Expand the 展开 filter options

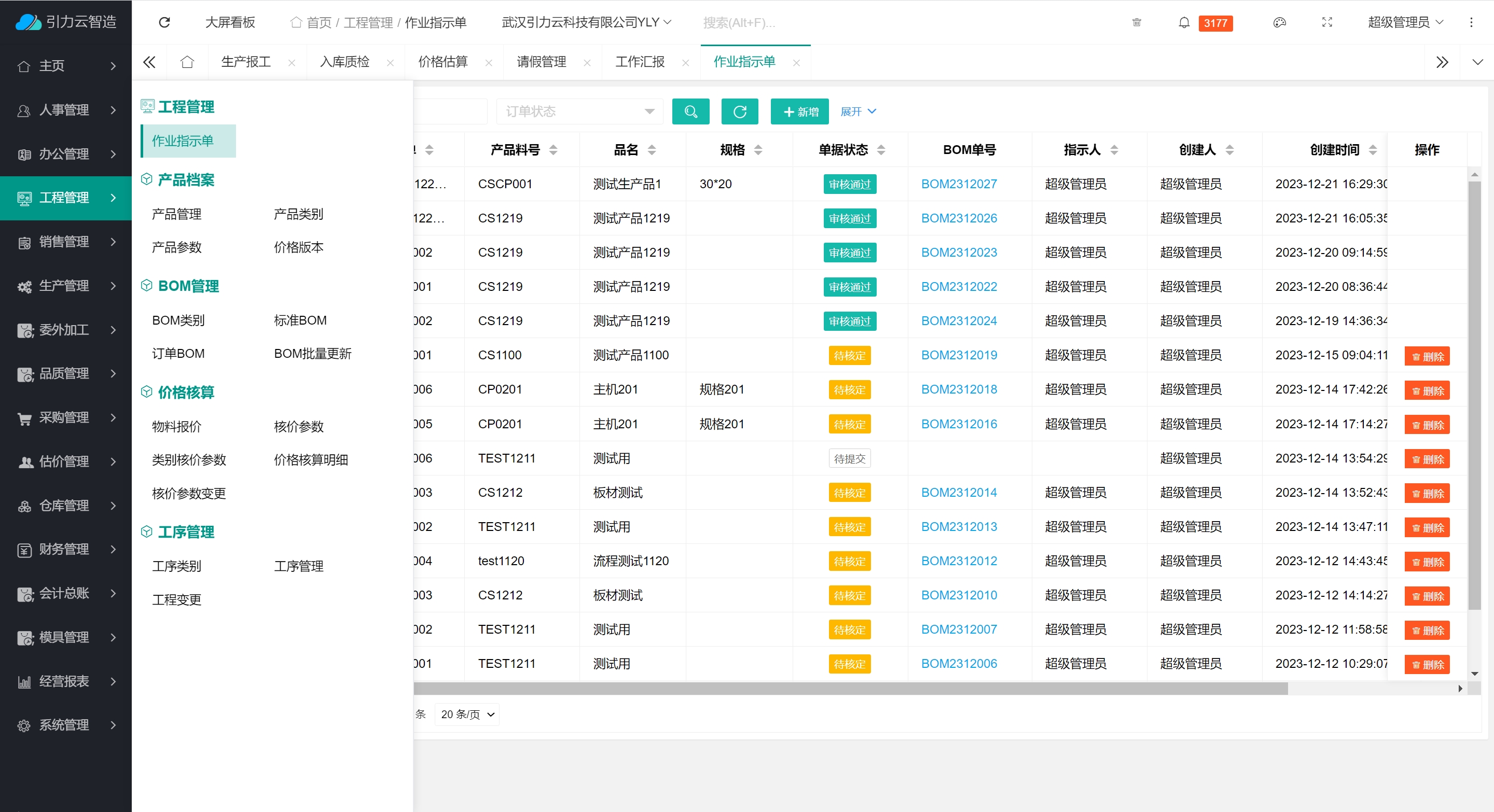coord(858,111)
